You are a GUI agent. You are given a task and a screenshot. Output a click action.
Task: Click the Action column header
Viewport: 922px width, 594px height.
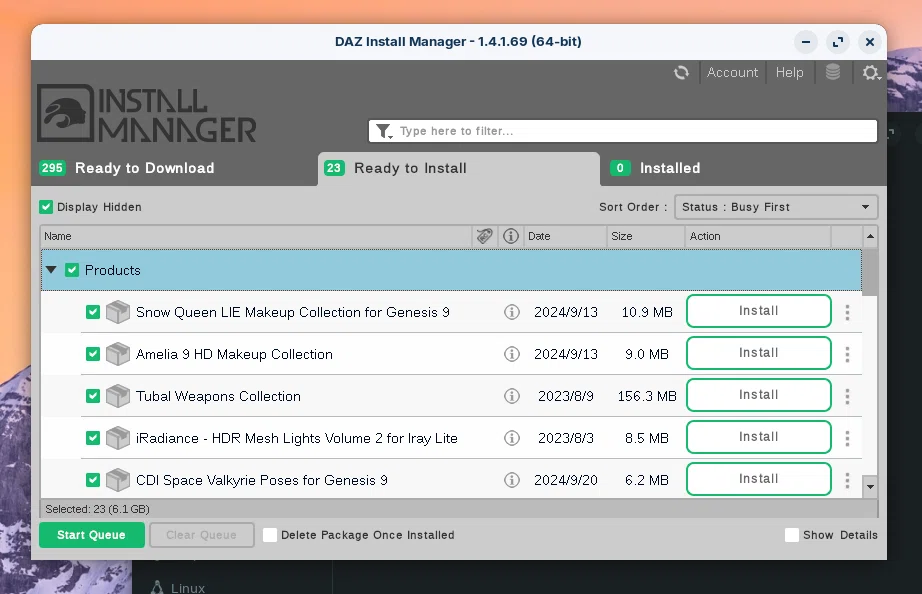tap(759, 236)
